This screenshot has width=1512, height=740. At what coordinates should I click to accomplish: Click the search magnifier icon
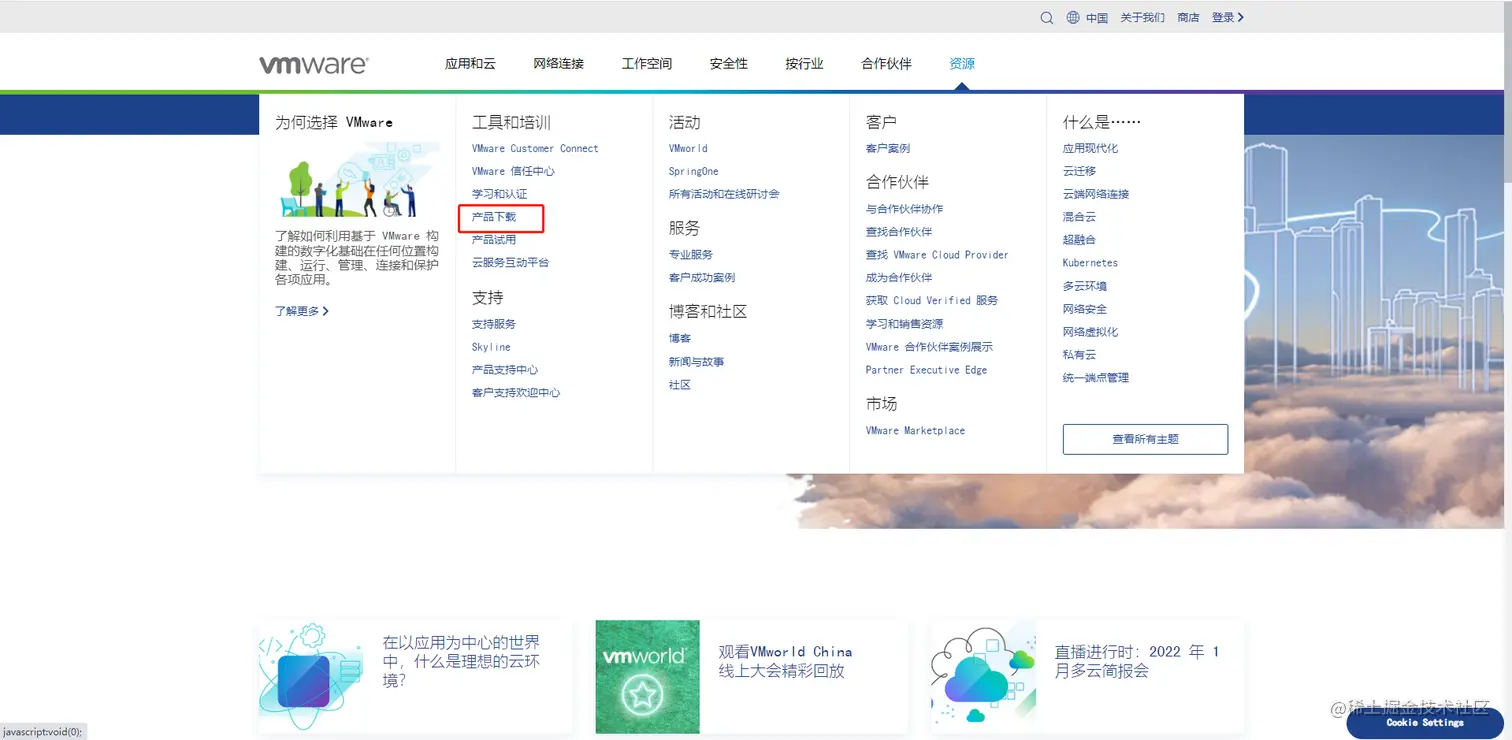pos(1047,17)
